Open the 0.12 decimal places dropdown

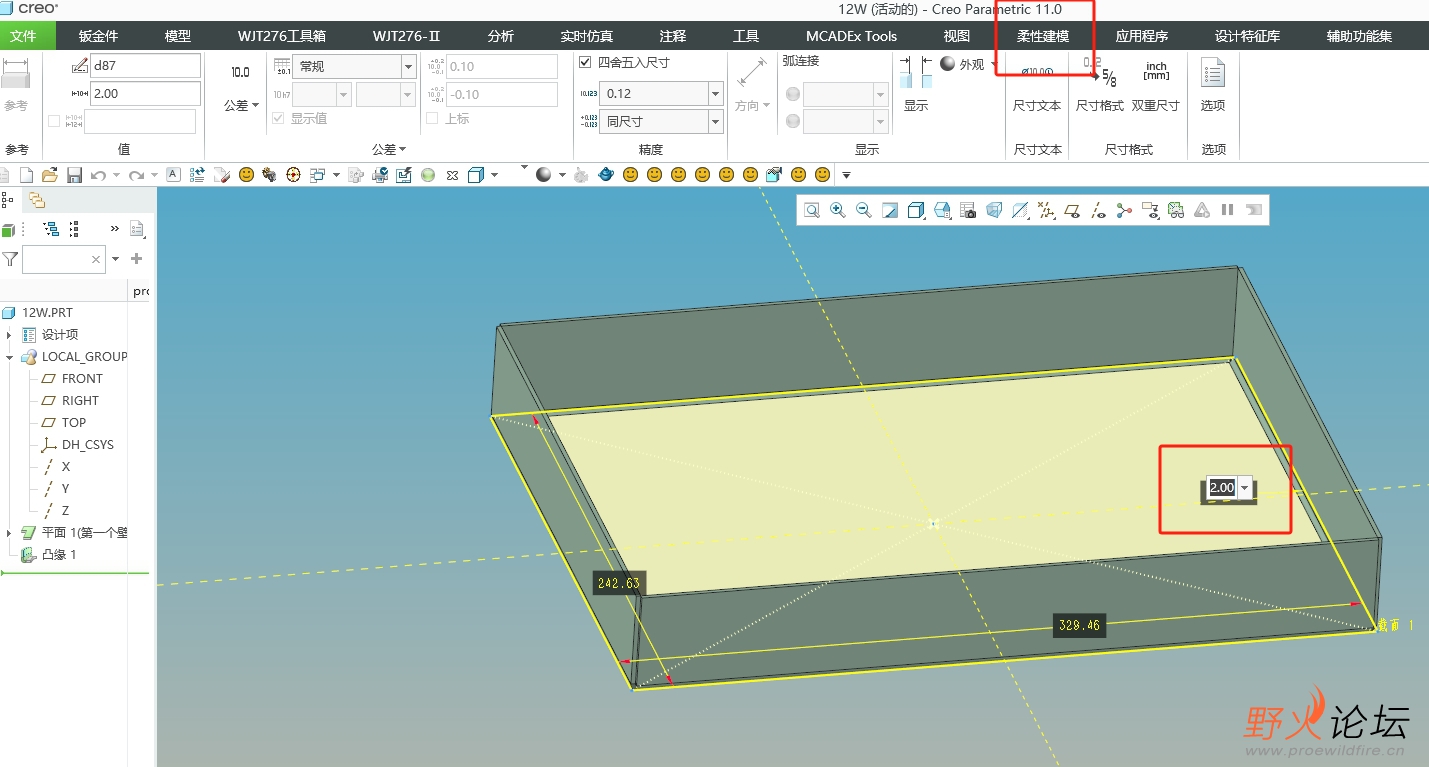point(715,94)
